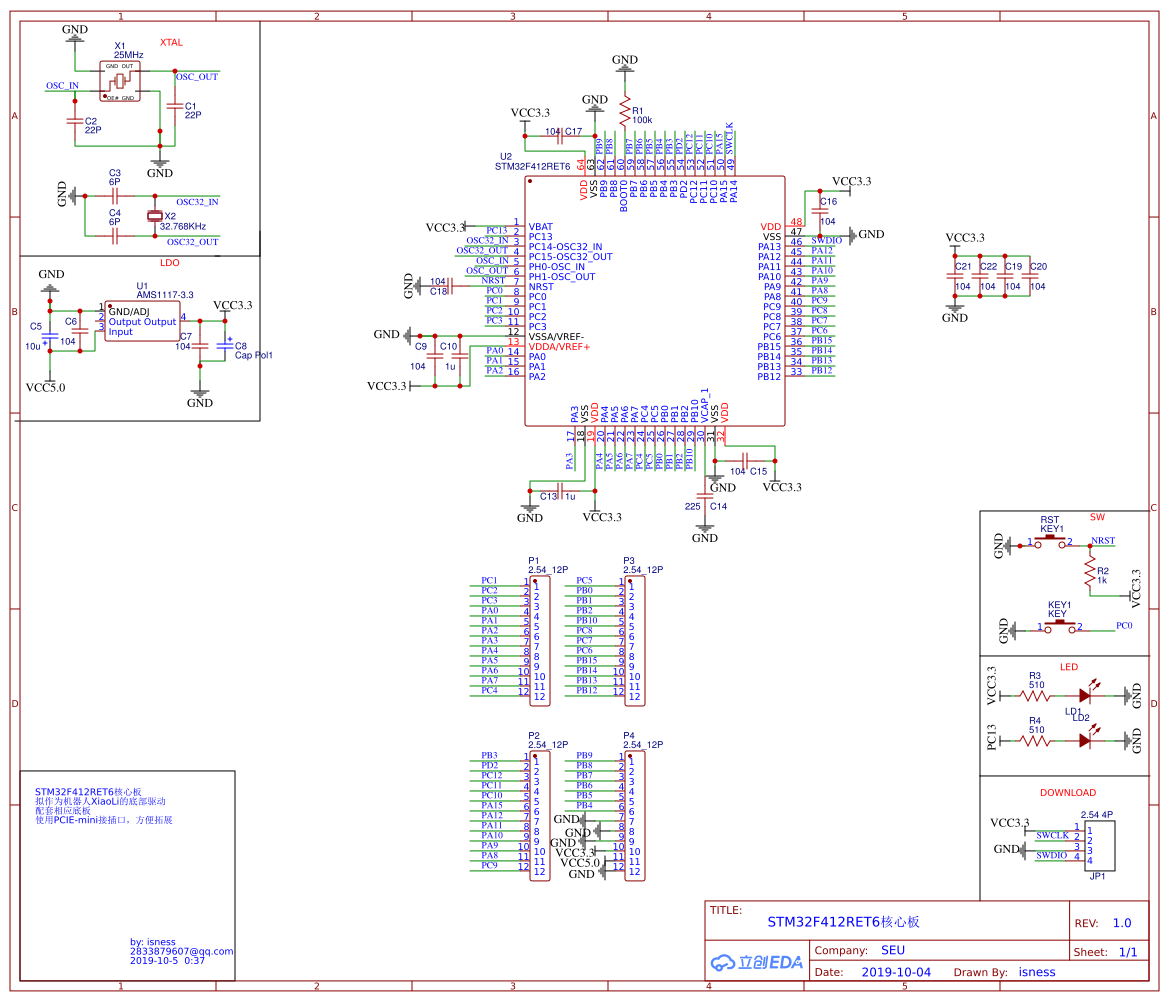Image resolution: width=1169 pixels, height=1001 pixels.
Task: Select the LED diode connected to R3
Action: pos(1087,693)
